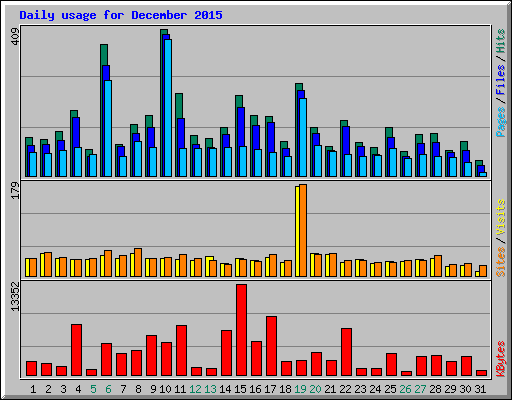This screenshot has height=400, width=512.
Task: Click the KBytes legend label
Action: pyautogui.click(x=501, y=359)
